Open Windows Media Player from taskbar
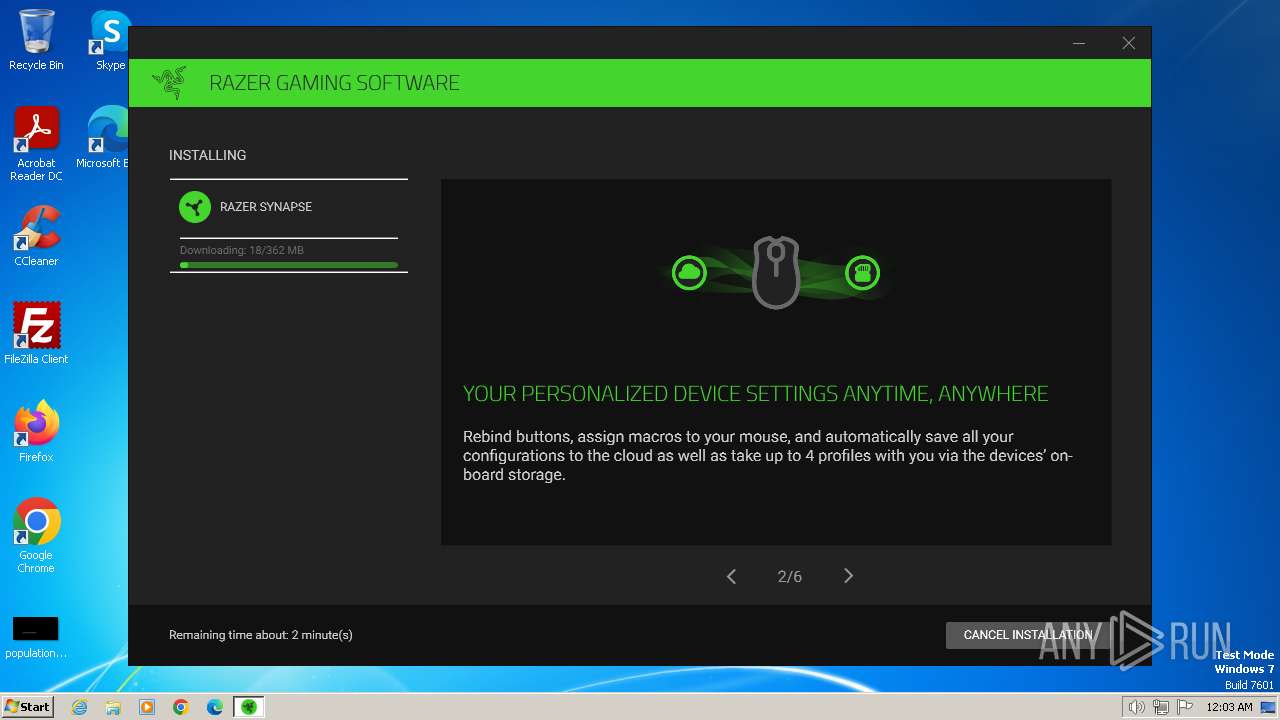The height and width of the screenshot is (720, 1280). 147,707
